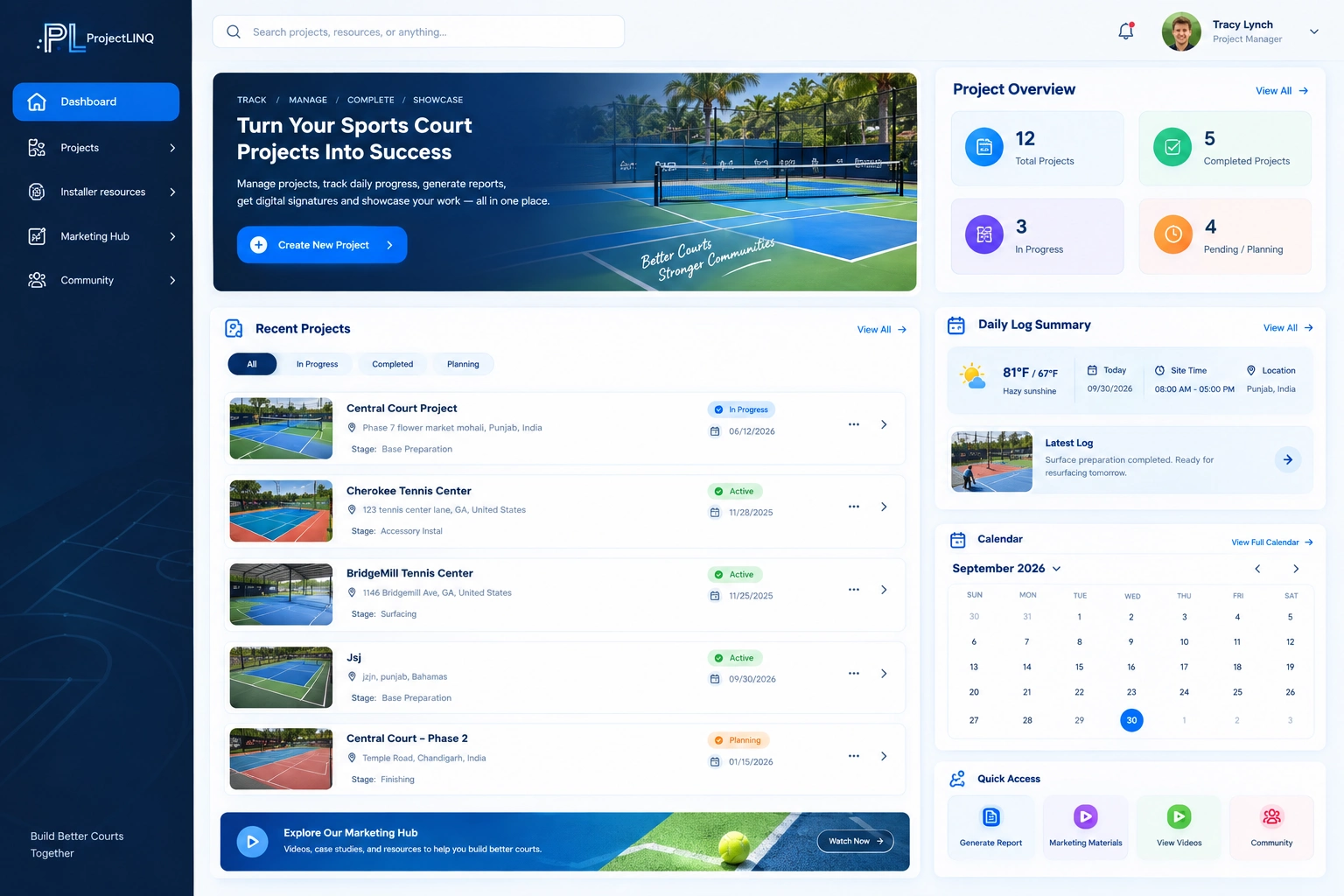Open the Central Court Project options menu (three dots)

point(854,424)
